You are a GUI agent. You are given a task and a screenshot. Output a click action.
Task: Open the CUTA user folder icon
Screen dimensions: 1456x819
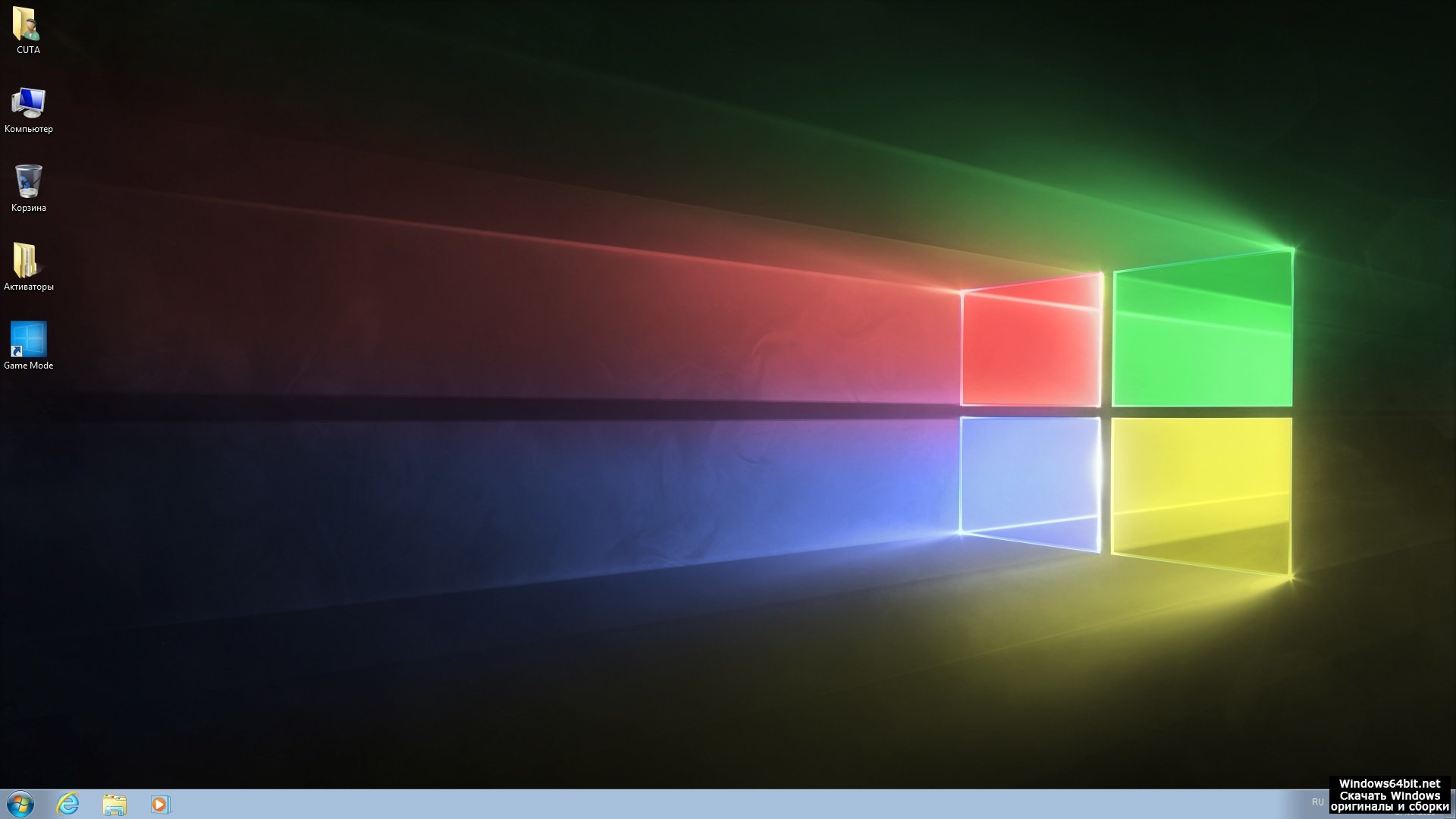click(x=27, y=24)
